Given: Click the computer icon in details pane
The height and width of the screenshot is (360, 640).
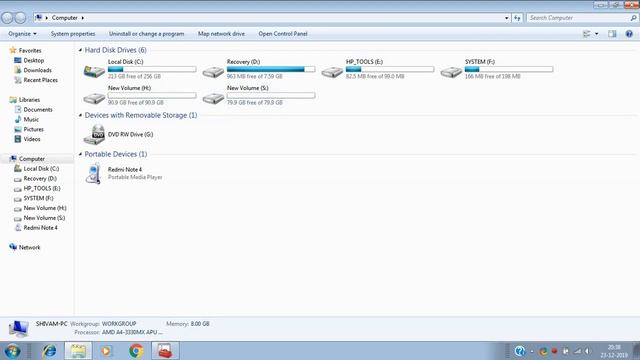Looking at the screenshot, I should (x=18, y=328).
